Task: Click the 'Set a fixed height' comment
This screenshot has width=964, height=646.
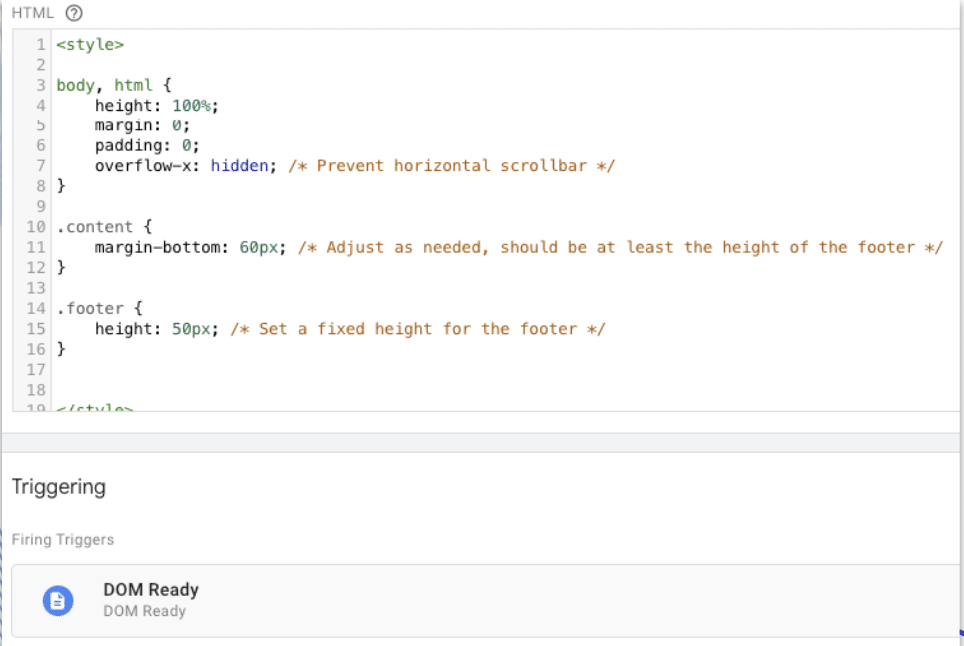Action: coord(418,329)
